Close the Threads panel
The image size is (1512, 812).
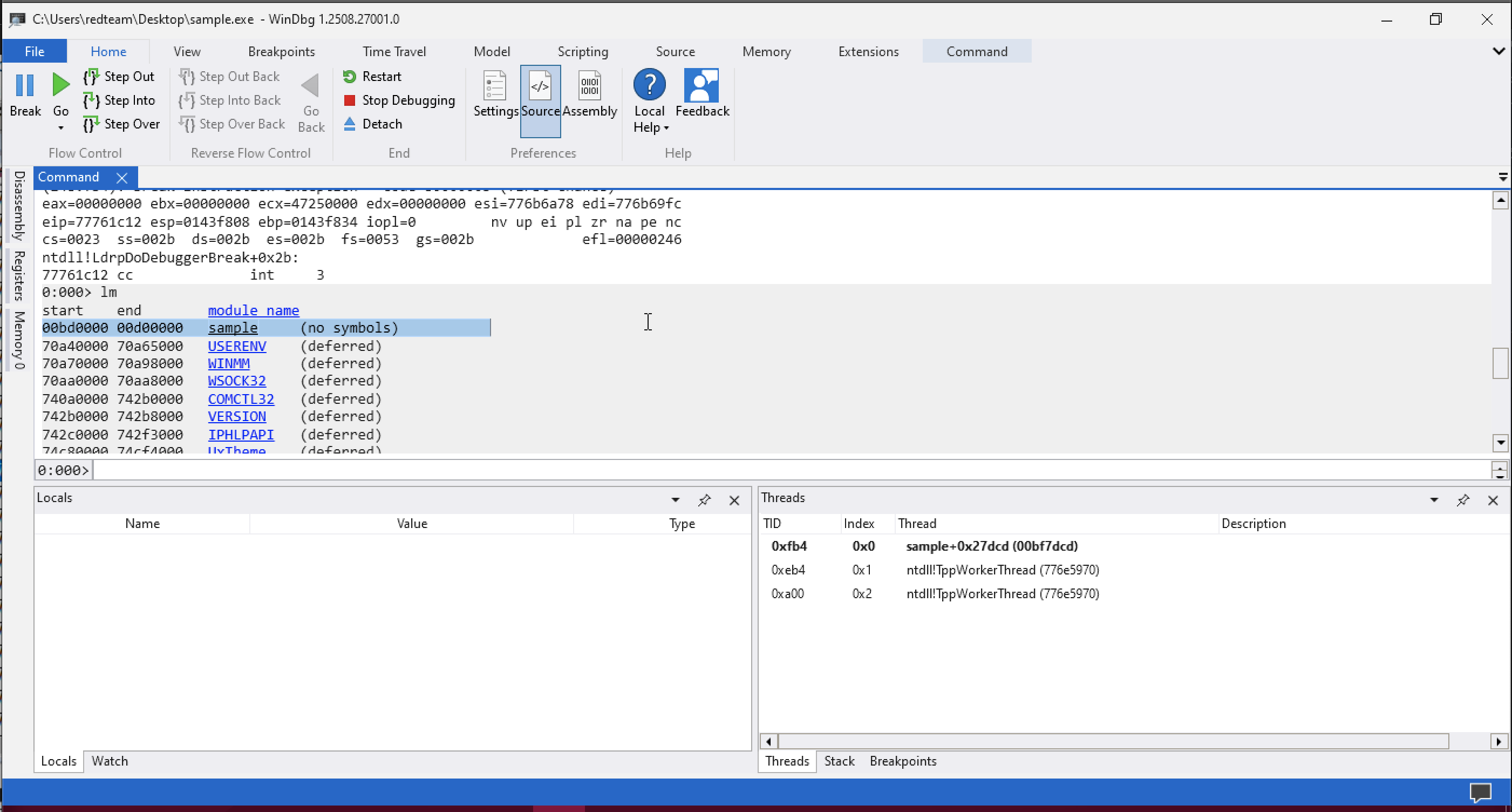pos(1493,500)
